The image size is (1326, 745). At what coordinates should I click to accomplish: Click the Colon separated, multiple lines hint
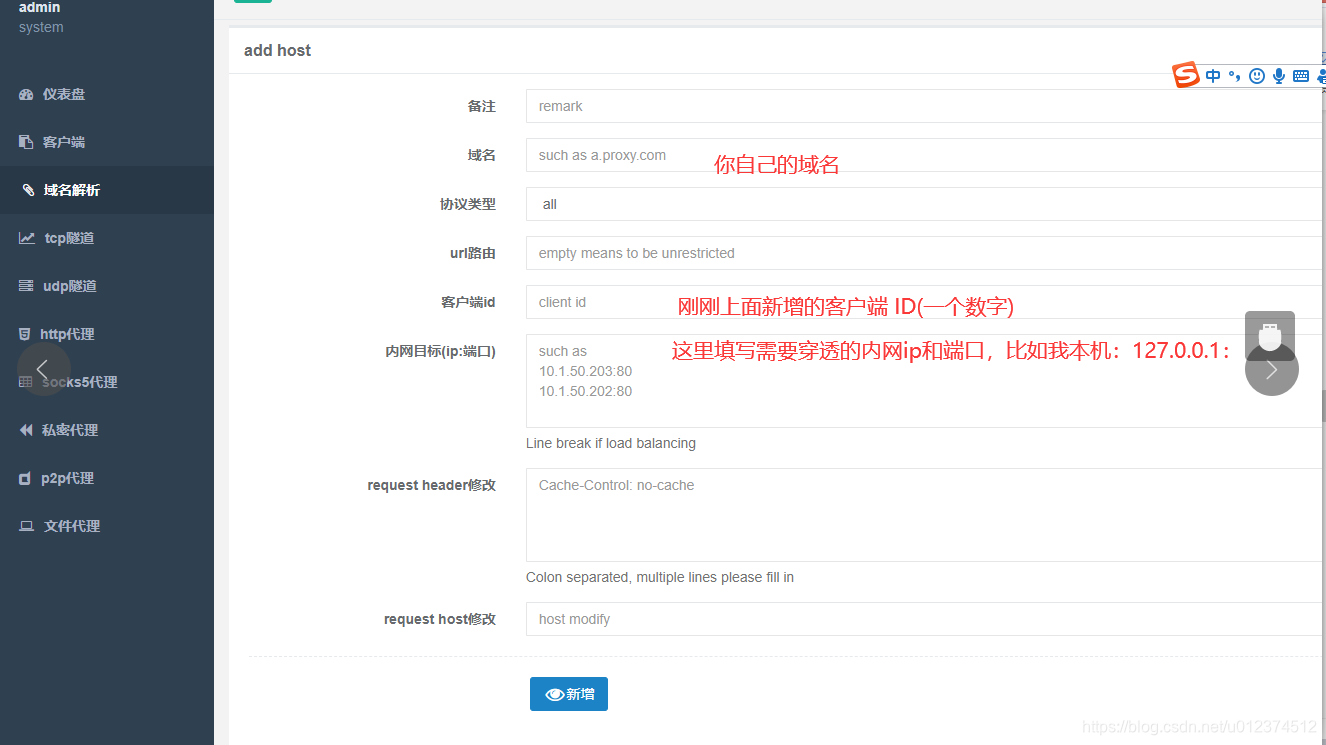click(660, 577)
